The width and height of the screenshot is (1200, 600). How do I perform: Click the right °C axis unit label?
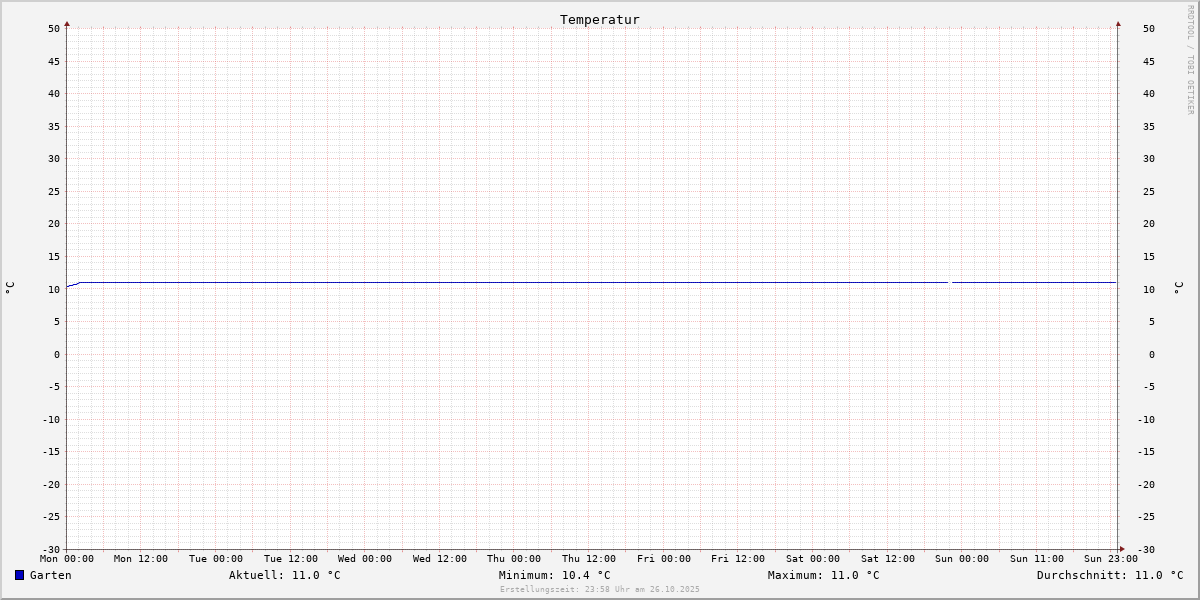tap(1178, 288)
